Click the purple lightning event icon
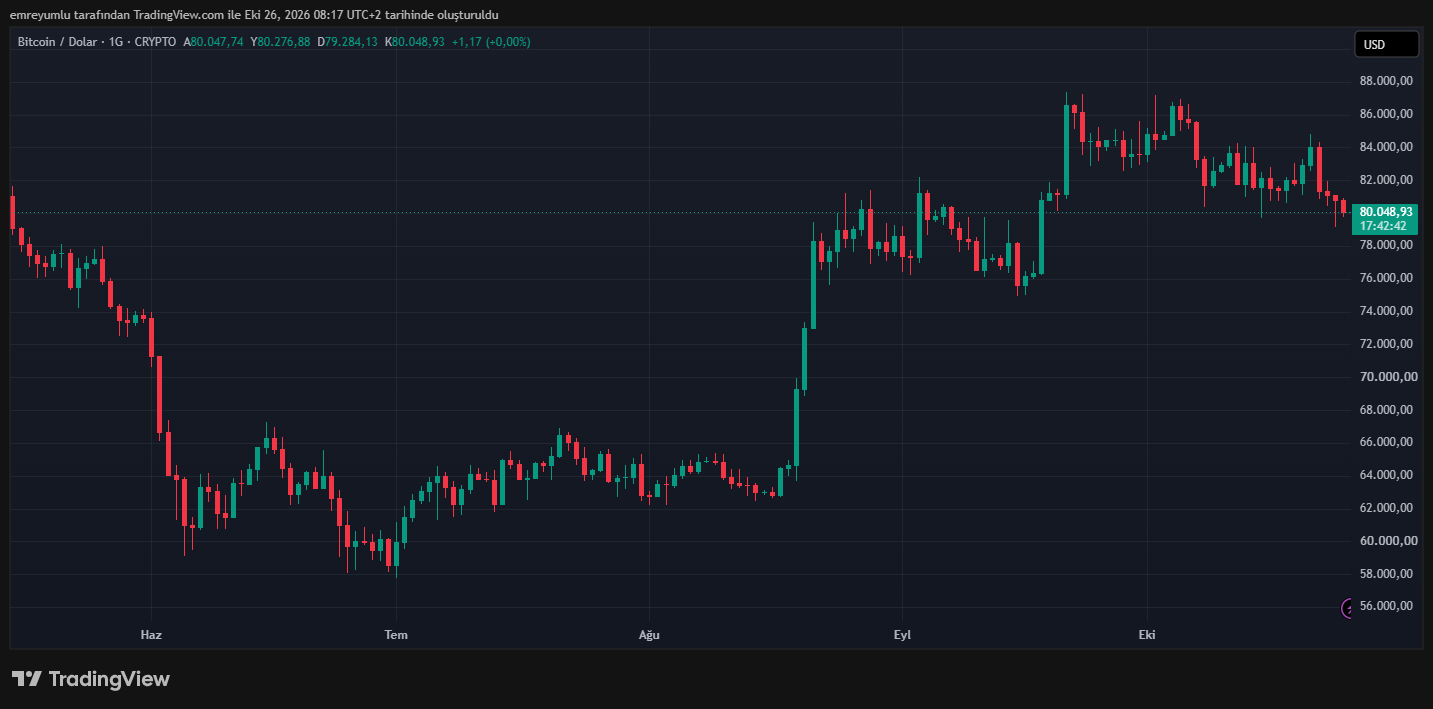 1346,608
